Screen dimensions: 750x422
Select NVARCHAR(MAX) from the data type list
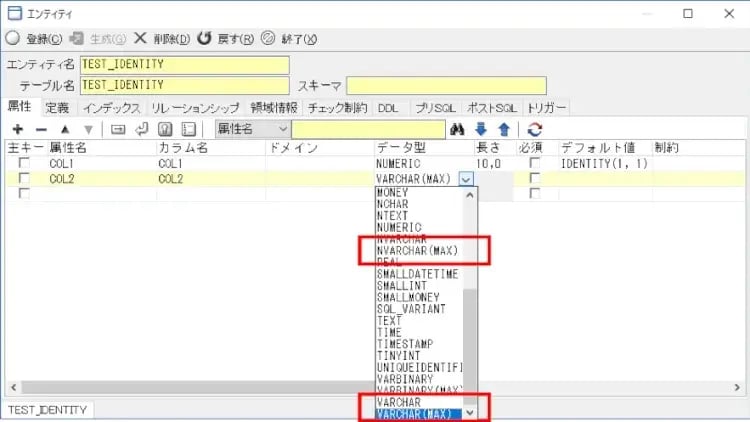[x=417, y=250]
